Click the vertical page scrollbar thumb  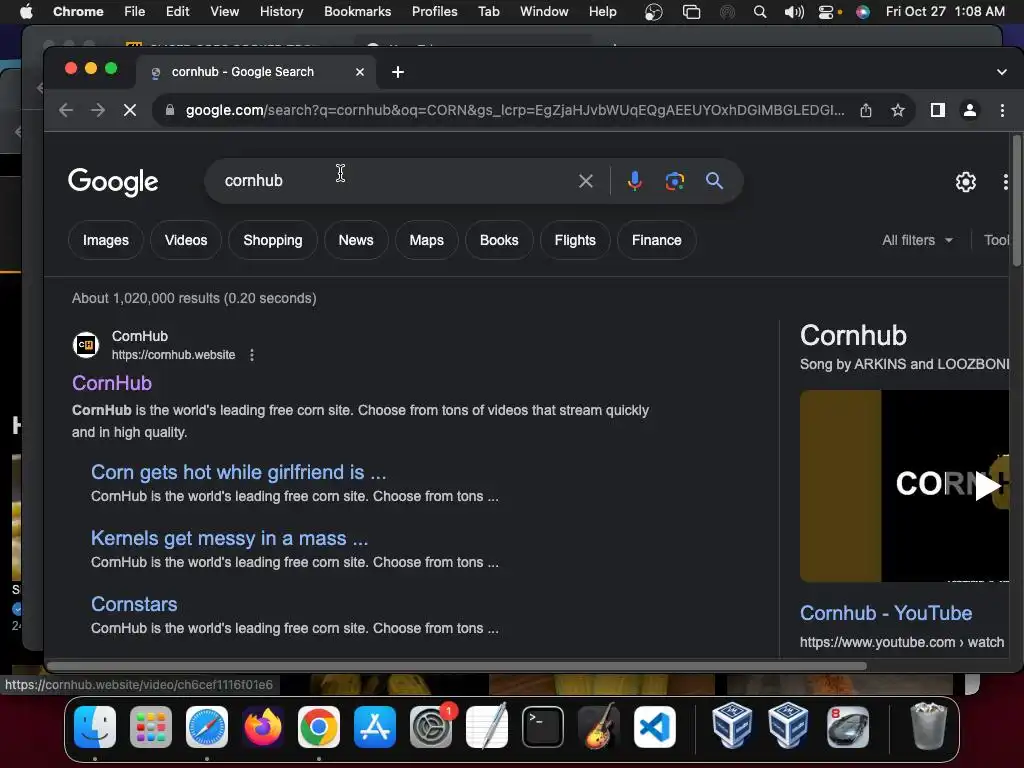(x=1016, y=200)
